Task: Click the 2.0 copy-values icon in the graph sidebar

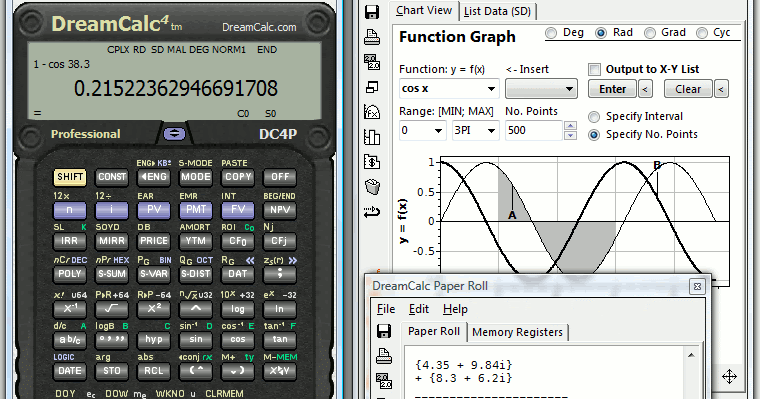Action: click(372, 62)
